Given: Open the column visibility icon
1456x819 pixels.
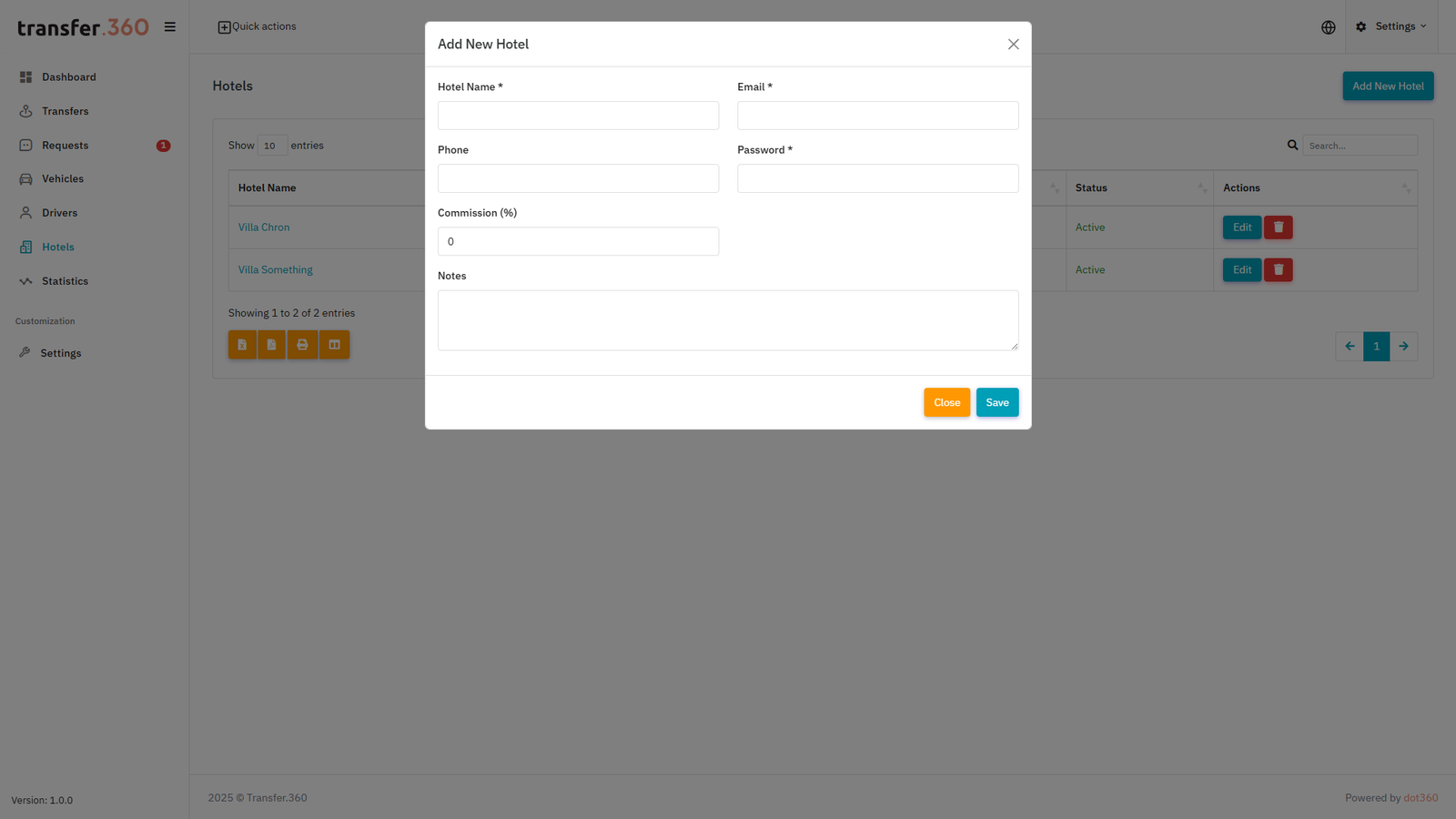Looking at the screenshot, I should coord(334,344).
